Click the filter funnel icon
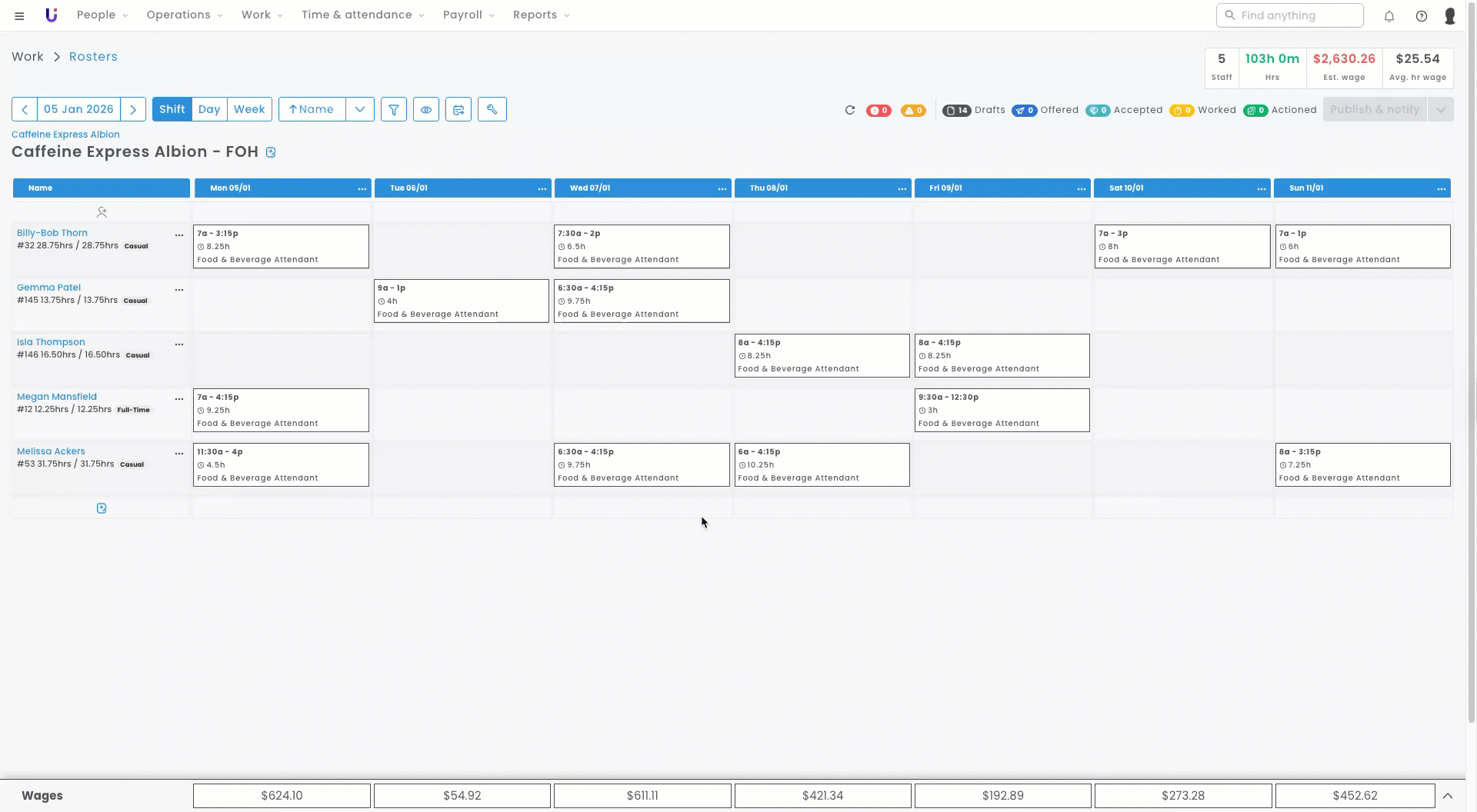 point(393,109)
